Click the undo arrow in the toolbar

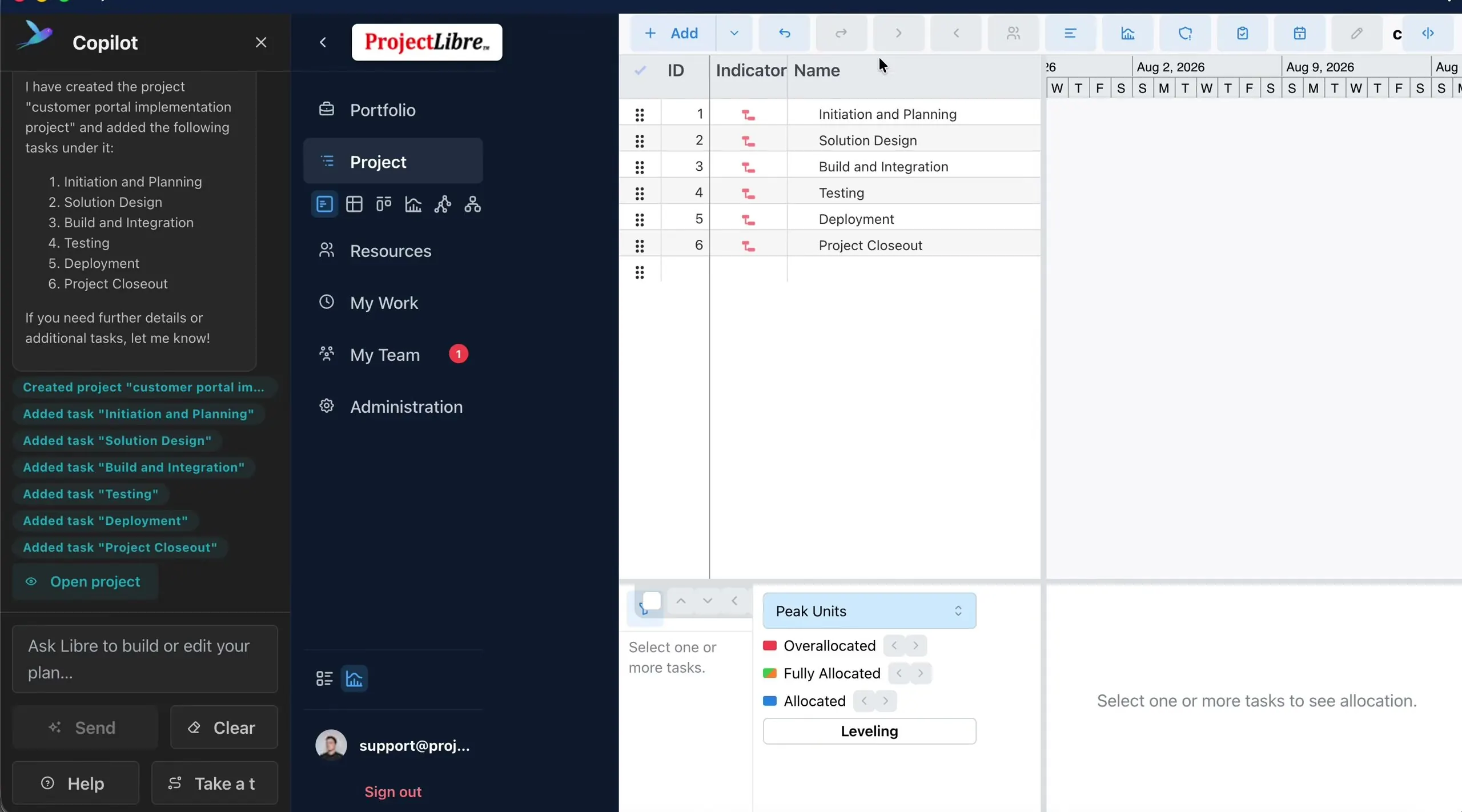pyautogui.click(x=784, y=33)
